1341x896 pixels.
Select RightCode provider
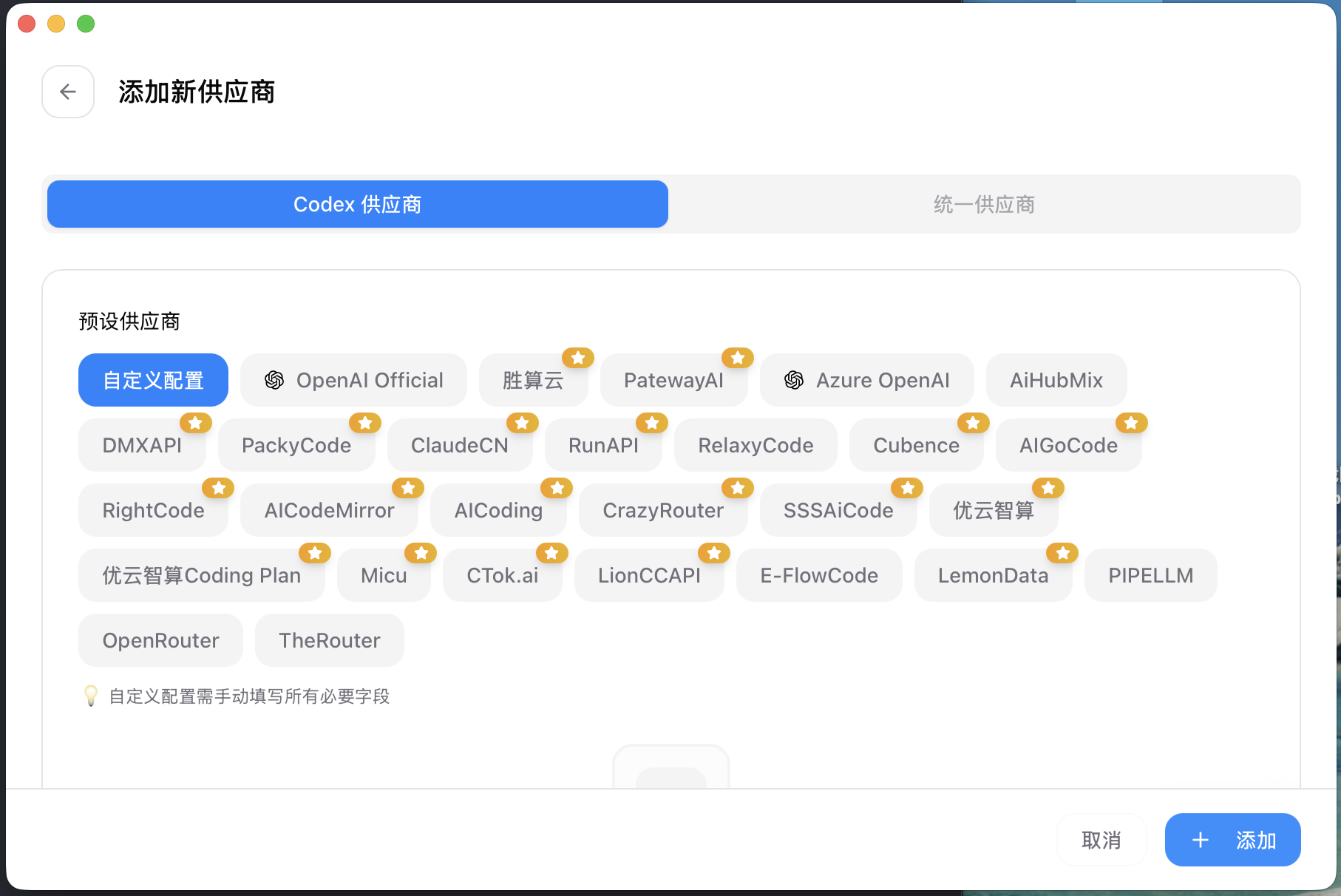click(x=153, y=510)
